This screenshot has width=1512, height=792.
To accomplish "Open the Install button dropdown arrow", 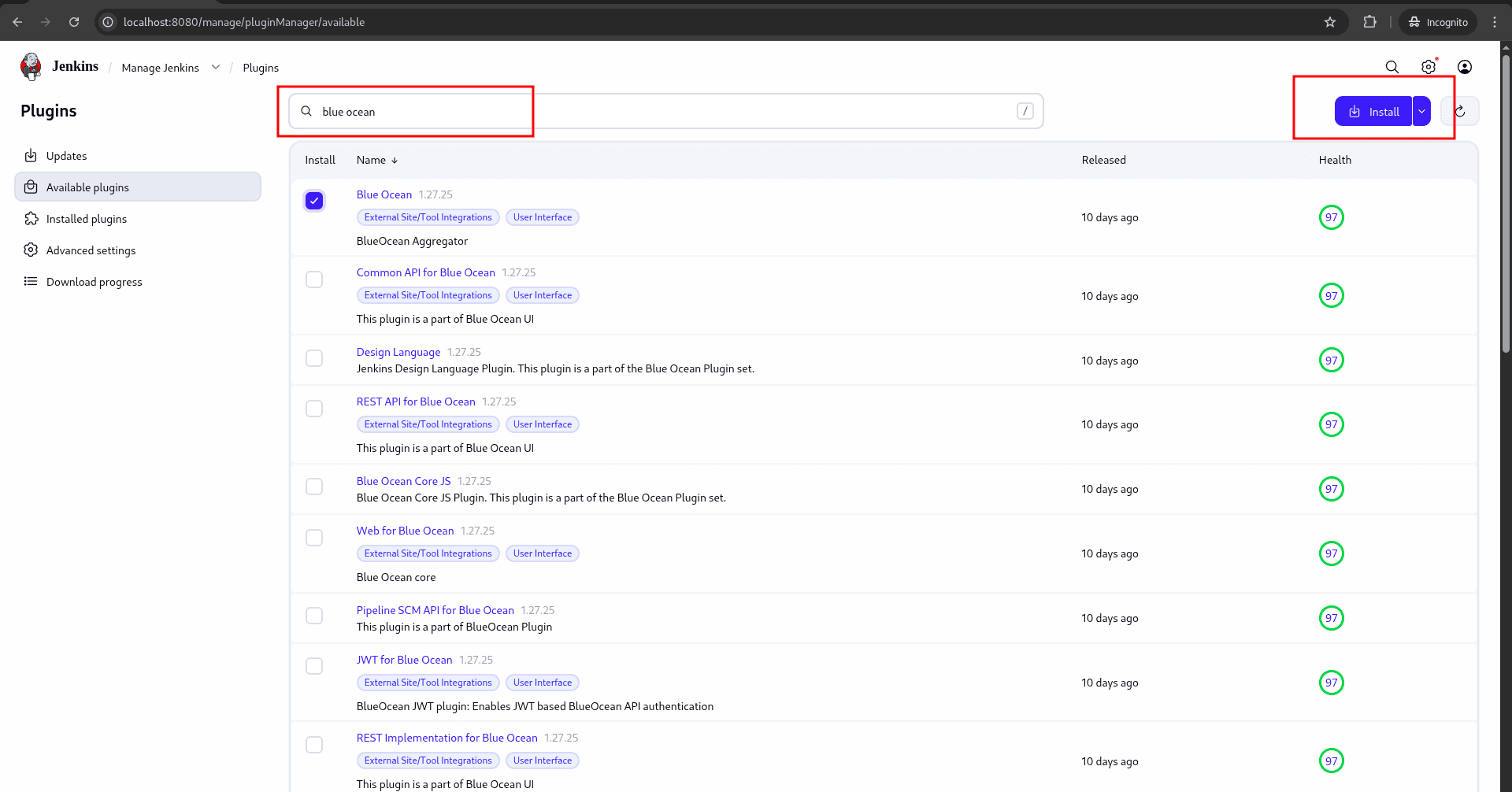I will coord(1421,111).
